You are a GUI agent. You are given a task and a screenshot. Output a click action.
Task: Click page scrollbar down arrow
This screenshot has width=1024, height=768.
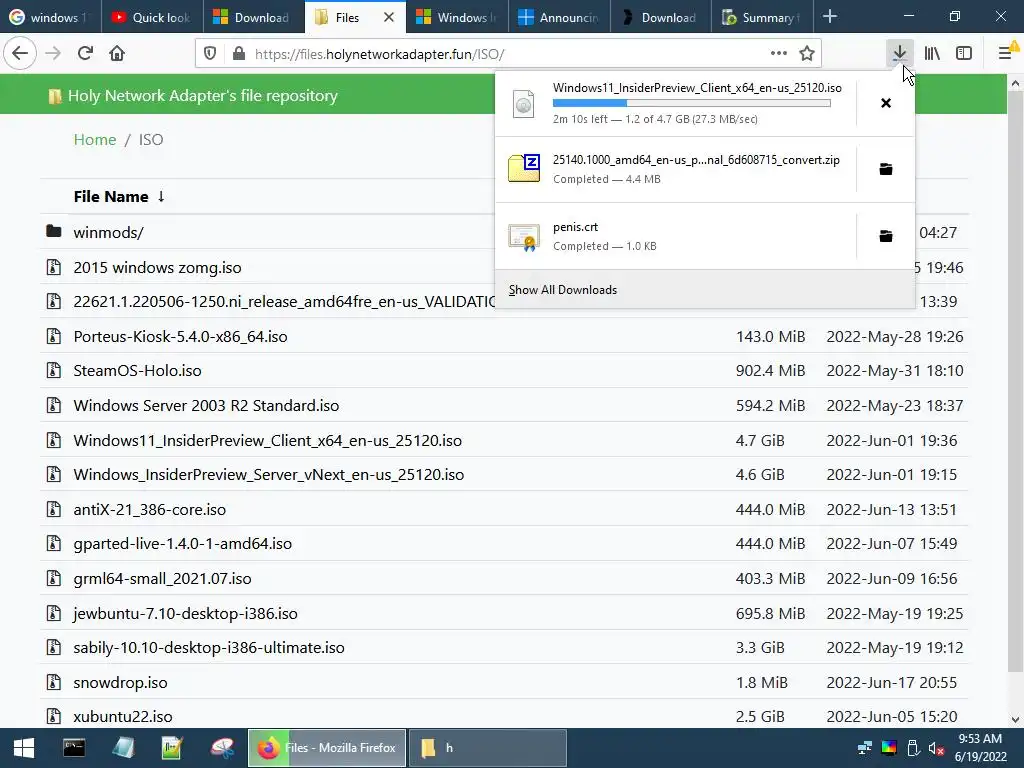point(1015,719)
